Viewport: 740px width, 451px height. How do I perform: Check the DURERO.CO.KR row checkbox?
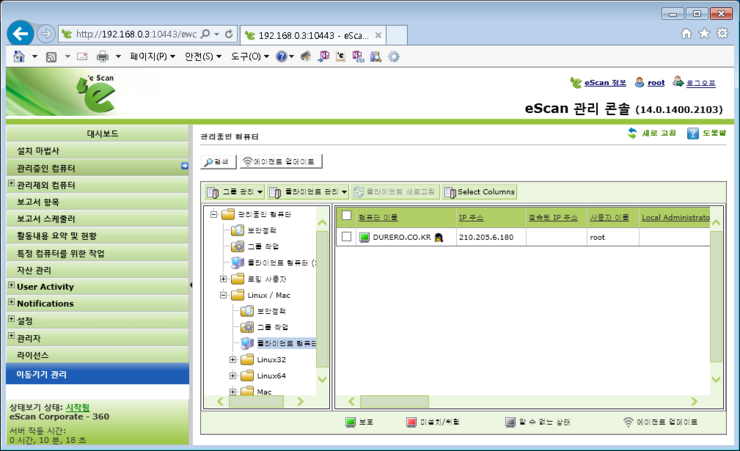coord(346,236)
